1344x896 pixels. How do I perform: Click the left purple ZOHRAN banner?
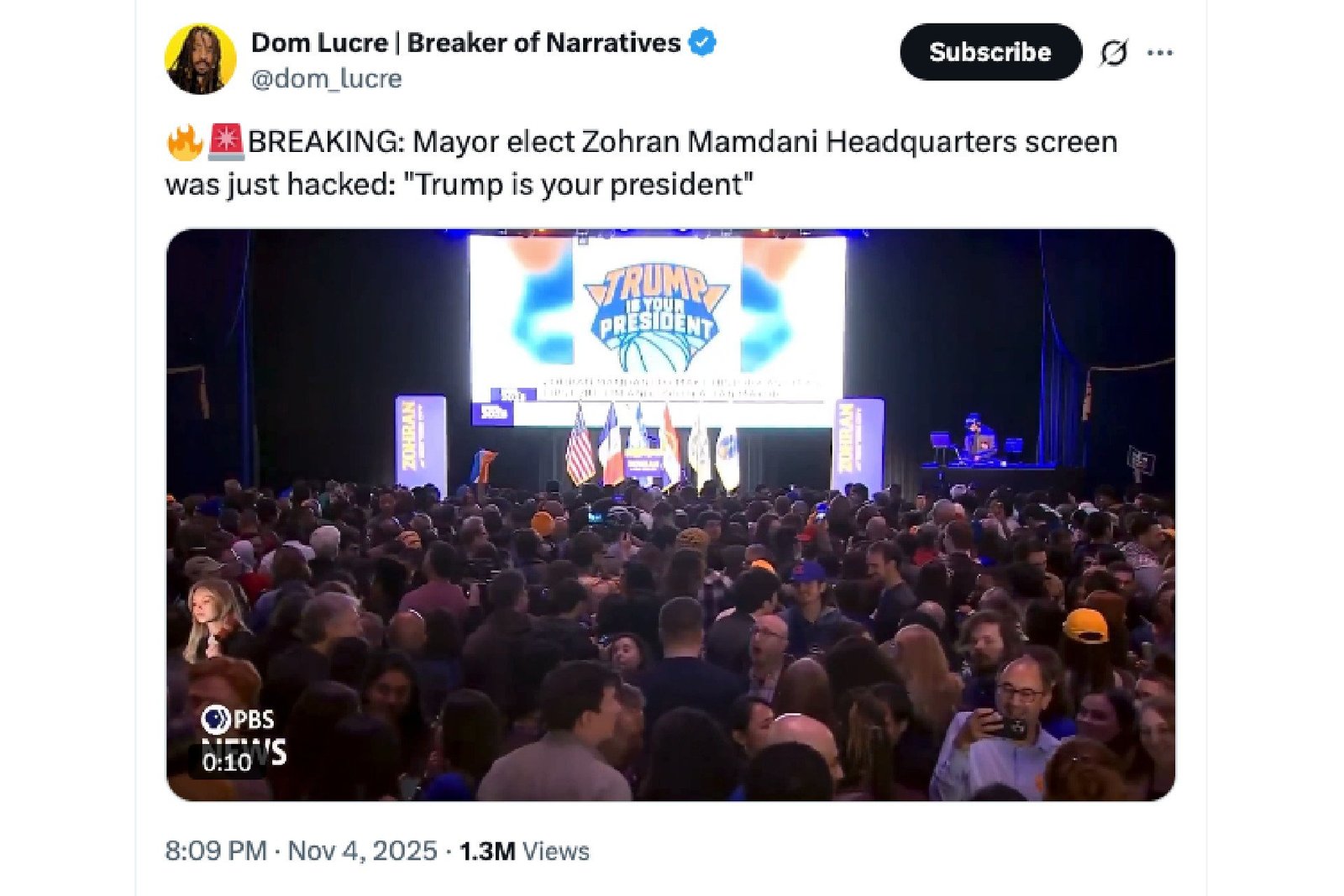tap(421, 446)
